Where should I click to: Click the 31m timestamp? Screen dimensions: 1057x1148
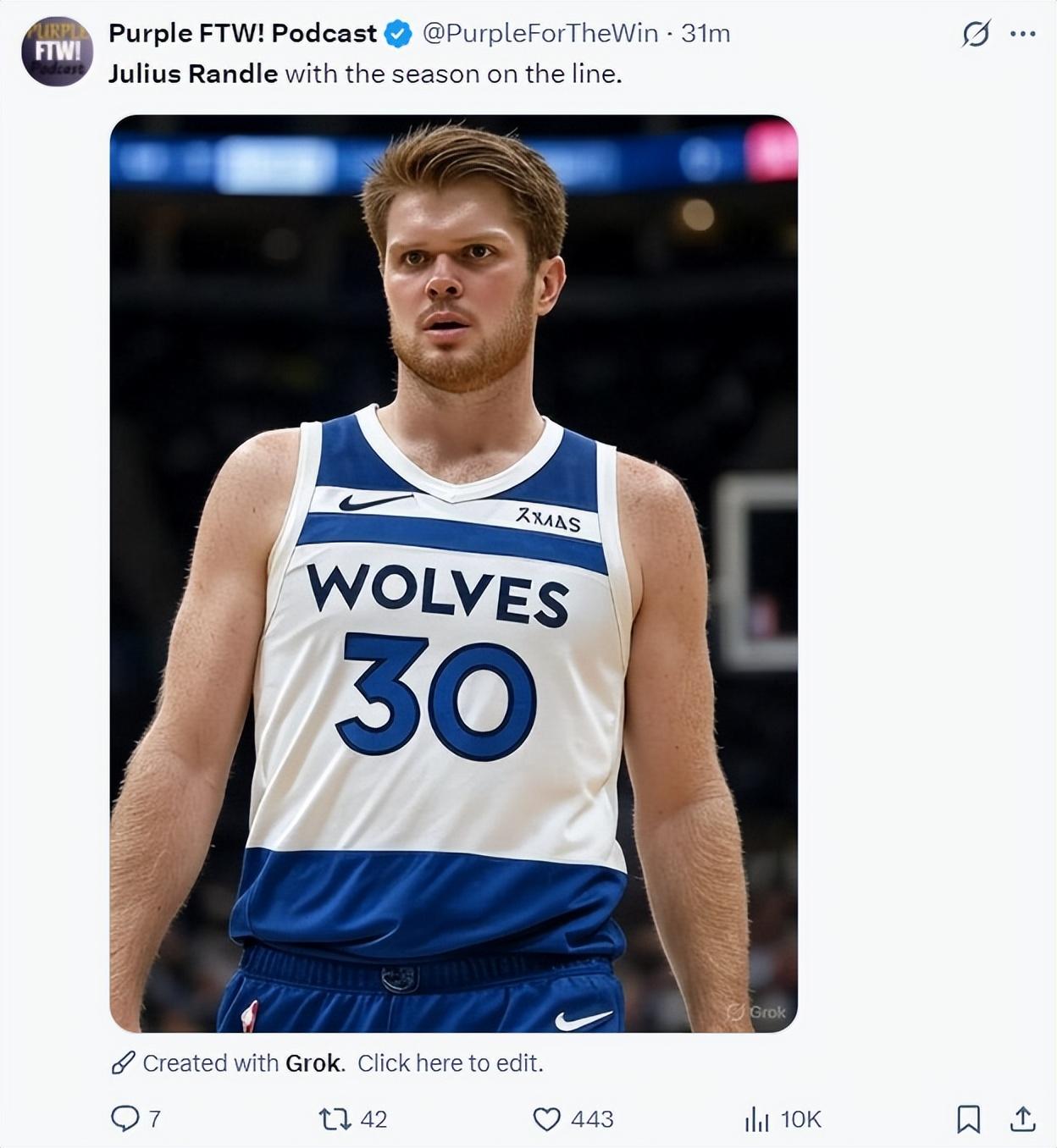(x=706, y=33)
